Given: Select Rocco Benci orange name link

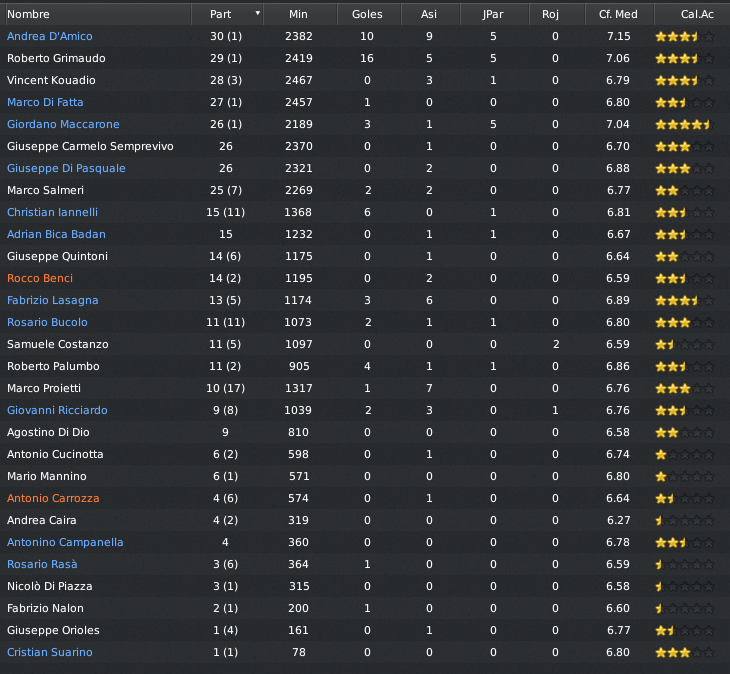Looking at the screenshot, I should (40, 278).
